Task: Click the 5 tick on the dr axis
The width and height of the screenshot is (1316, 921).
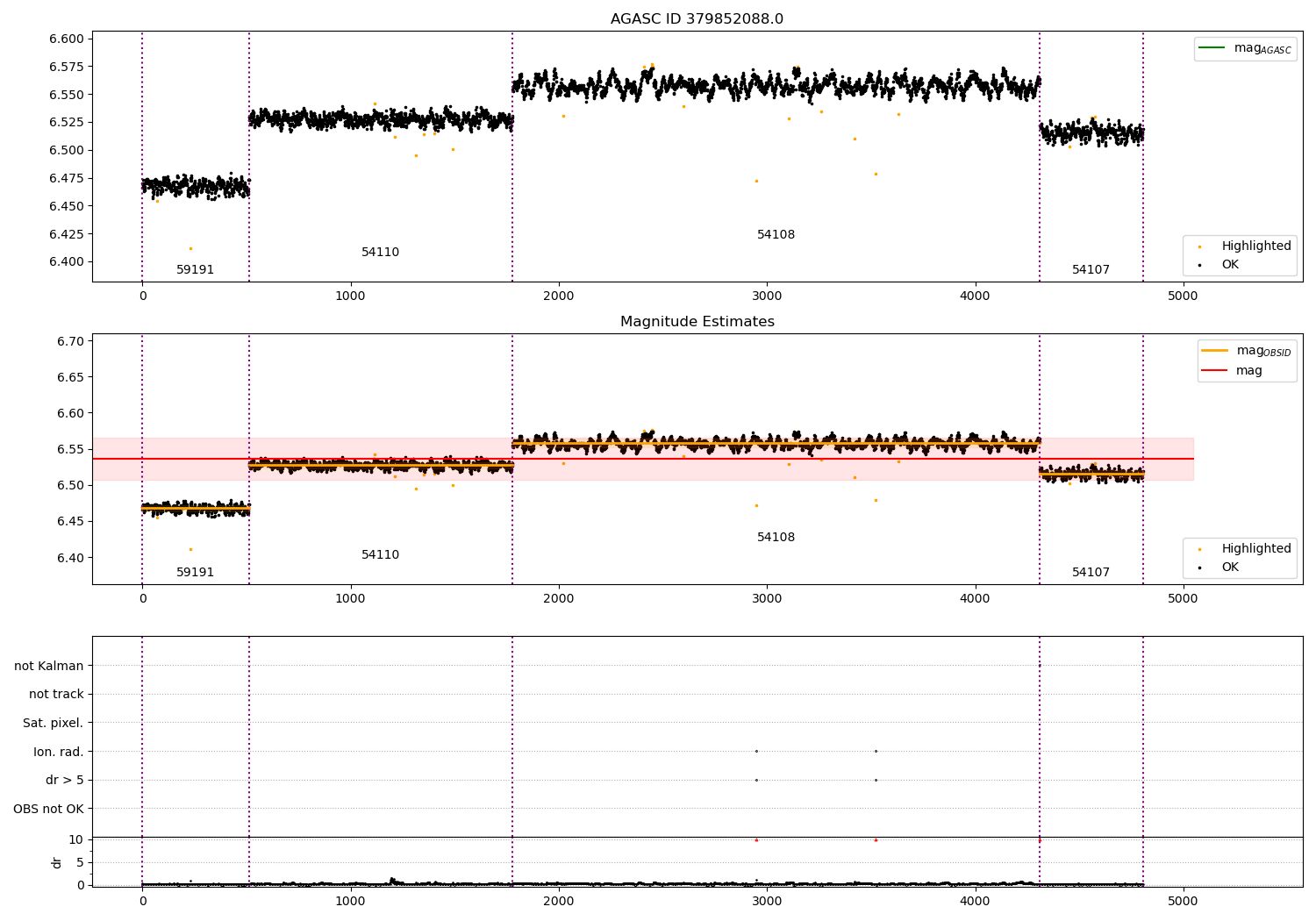Action: (81, 862)
